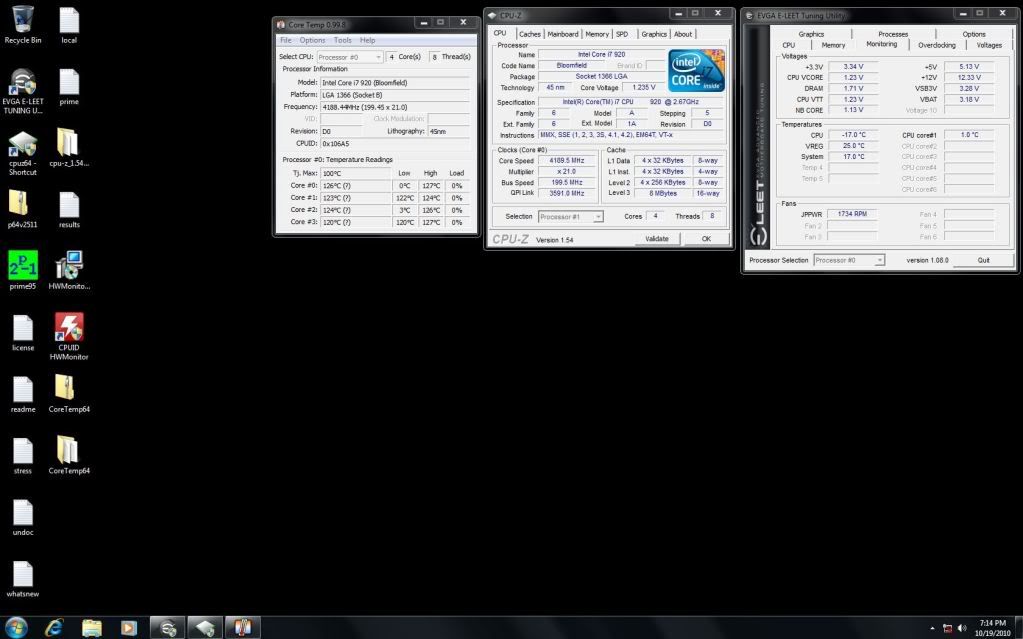This screenshot has height=639, width=1023.
Task: Open the Memory tab in EVGA E-LEET
Action: tap(833, 45)
